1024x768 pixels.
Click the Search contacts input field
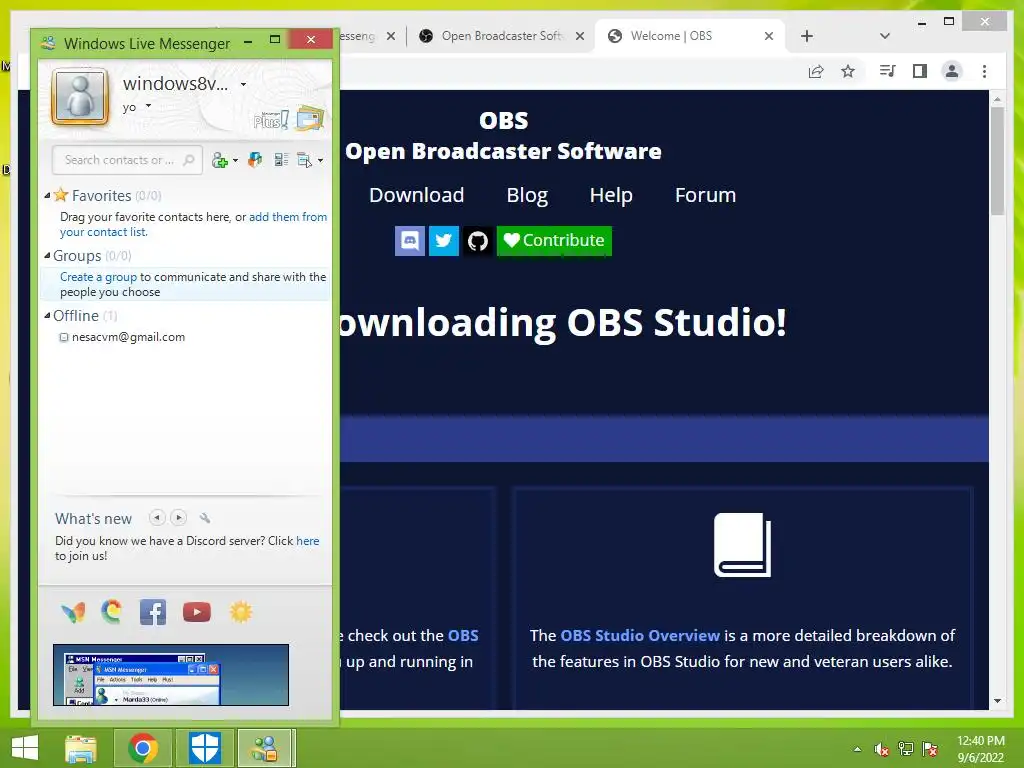coord(127,160)
